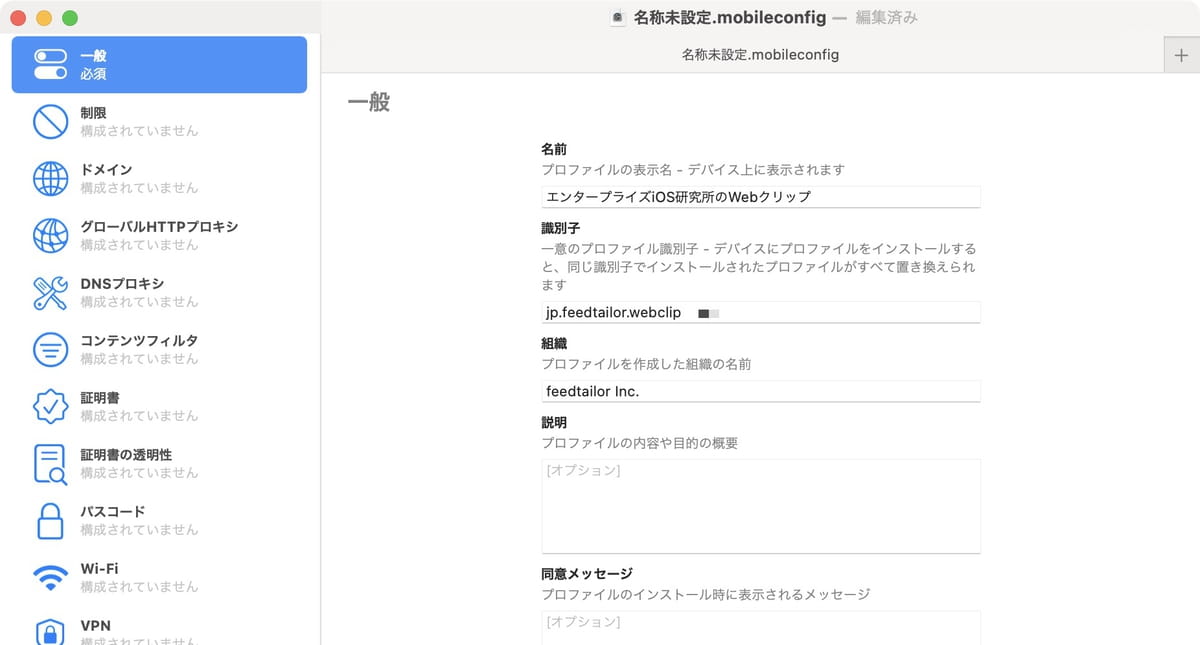Click the mobileconfig document icon in title bar

tap(618, 17)
